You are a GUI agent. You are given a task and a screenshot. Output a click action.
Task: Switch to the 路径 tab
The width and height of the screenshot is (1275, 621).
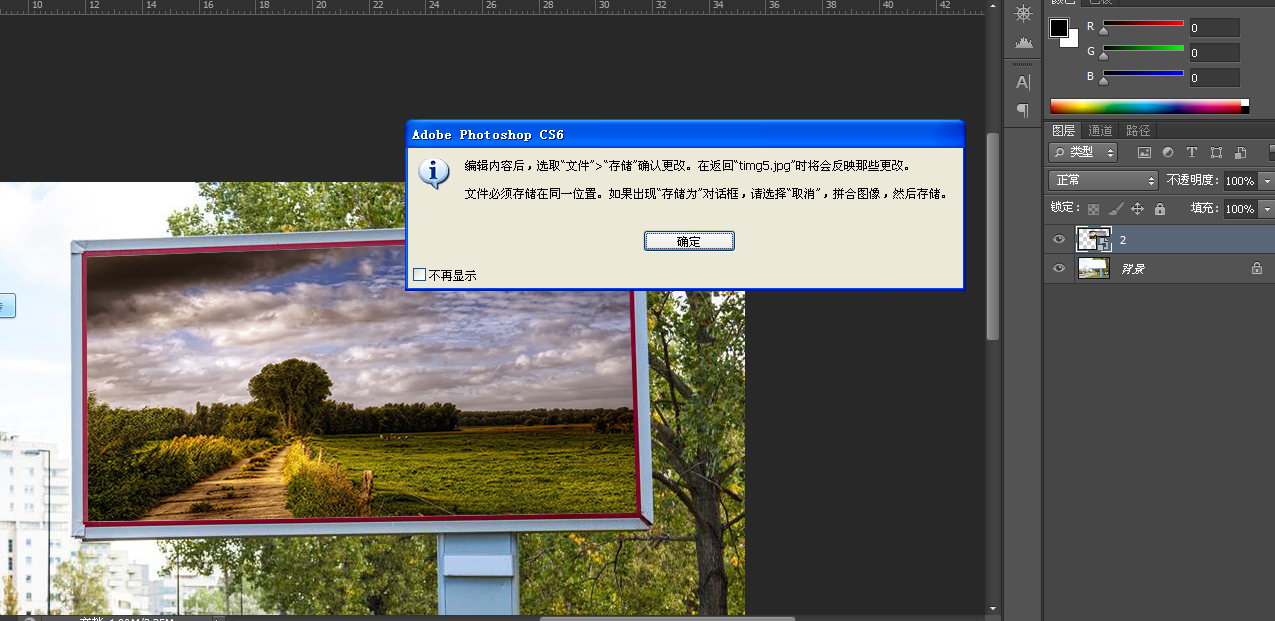pos(1138,130)
